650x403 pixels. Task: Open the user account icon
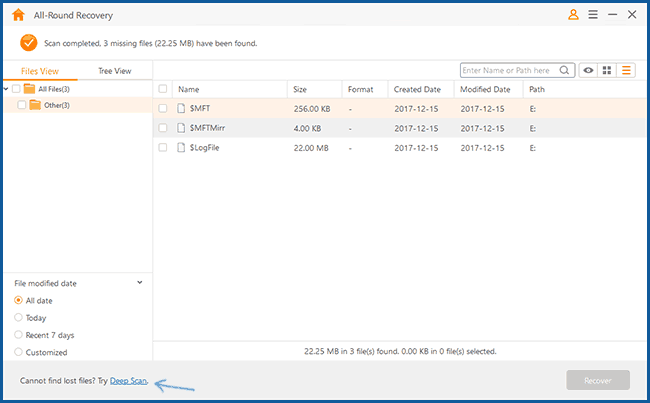[573, 15]
